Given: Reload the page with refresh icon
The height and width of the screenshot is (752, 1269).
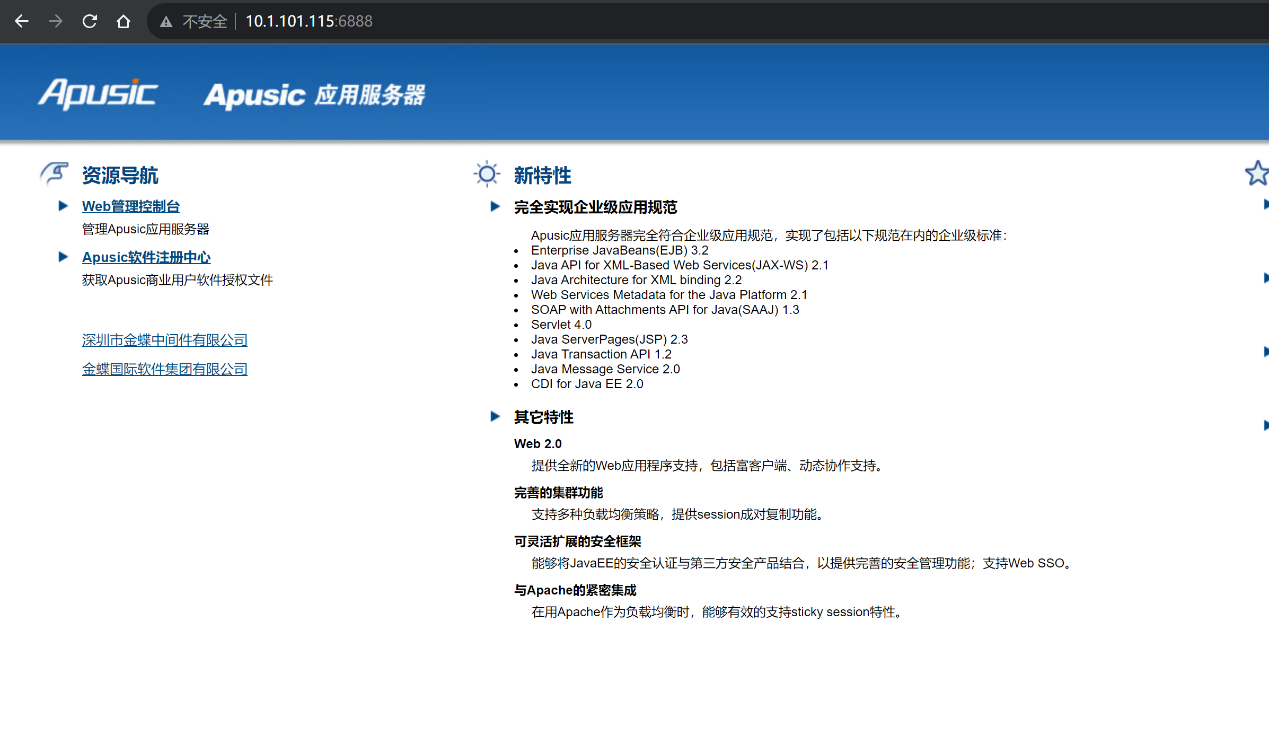Looking at the screenshot, I should pos(89,21).
